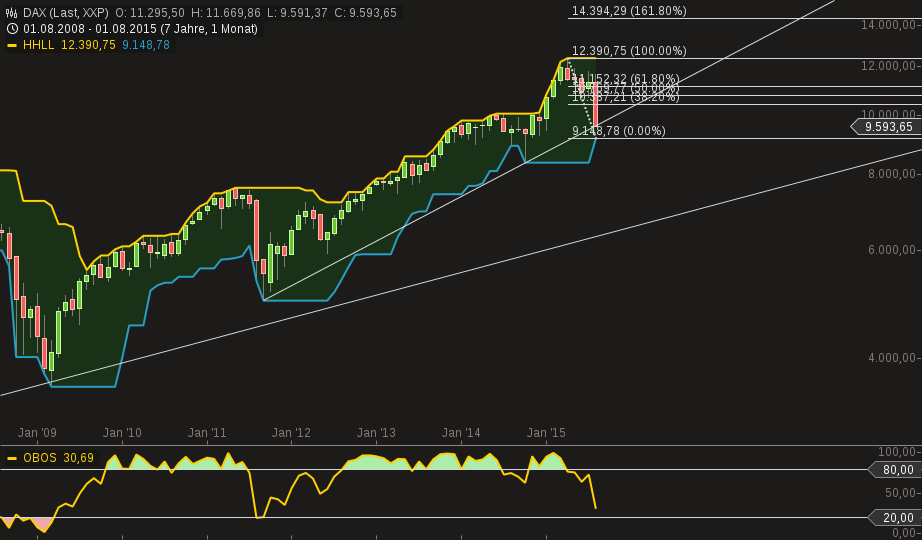922x540 pixels.
Task: Click the 6.000,00 price axis label
Action: [x=892, y=250]
